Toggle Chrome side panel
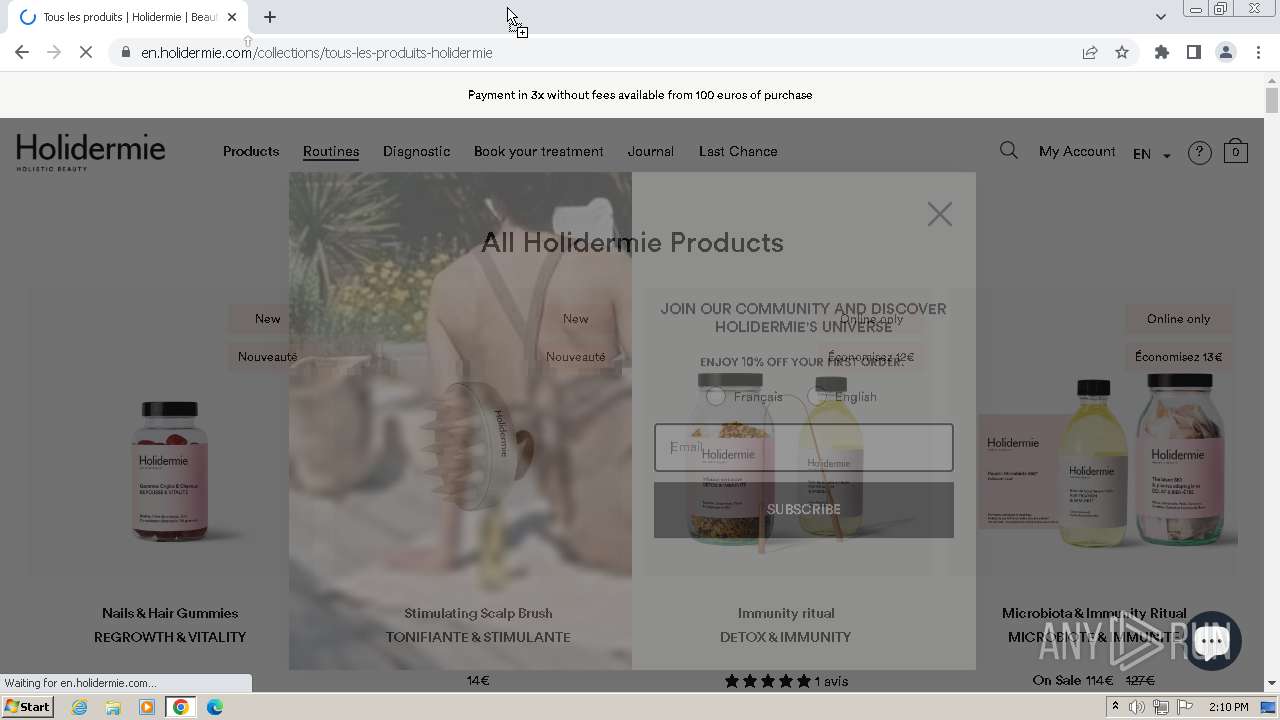 pyautogui.click(x=1194, y=52)
